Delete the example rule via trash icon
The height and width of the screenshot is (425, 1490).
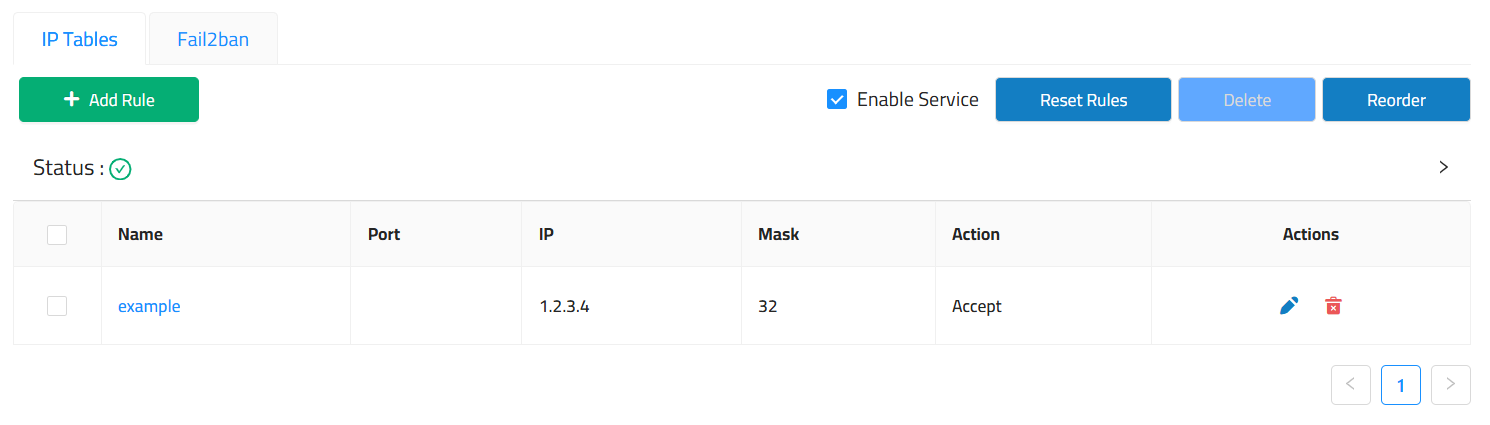tap(1333, 307)
